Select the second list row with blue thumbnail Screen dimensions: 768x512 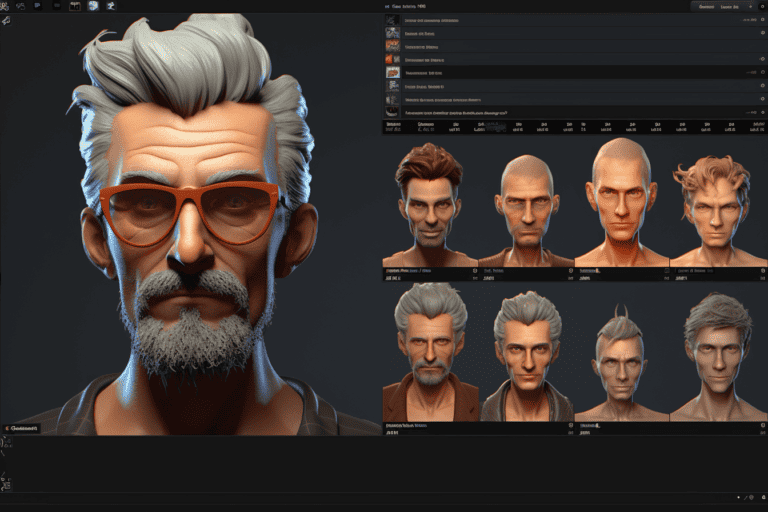tap(575, 33)
